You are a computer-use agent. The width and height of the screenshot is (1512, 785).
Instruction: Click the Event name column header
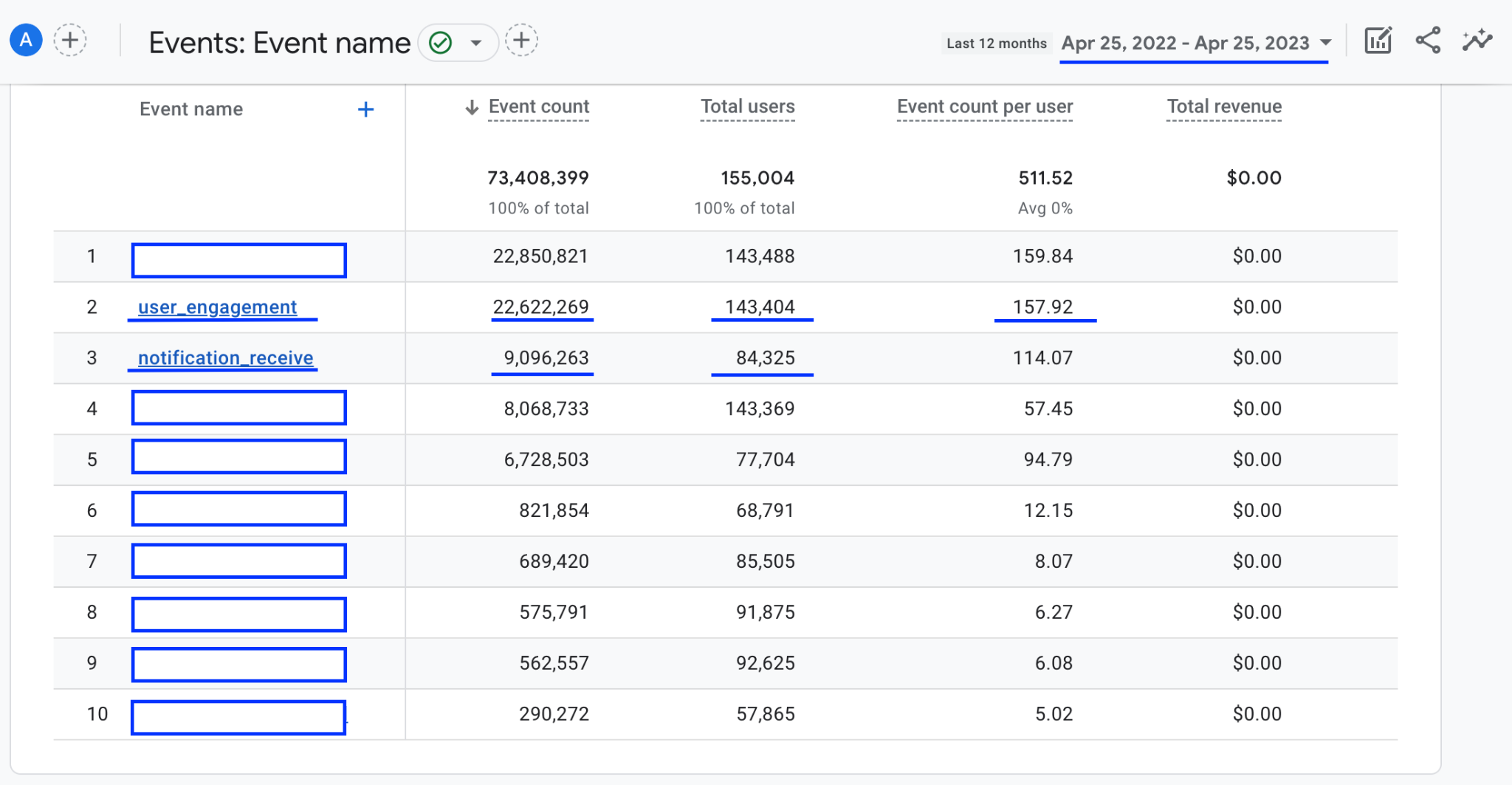(190, 109)
